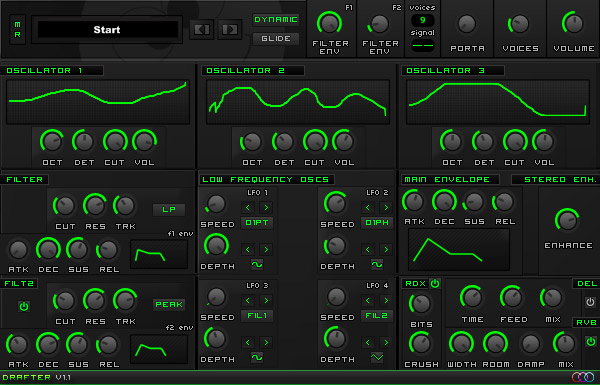Screen dimensions: 600x385
Task: Click the Oscillator 1 waveform display
Action: (x=98, y=102)
